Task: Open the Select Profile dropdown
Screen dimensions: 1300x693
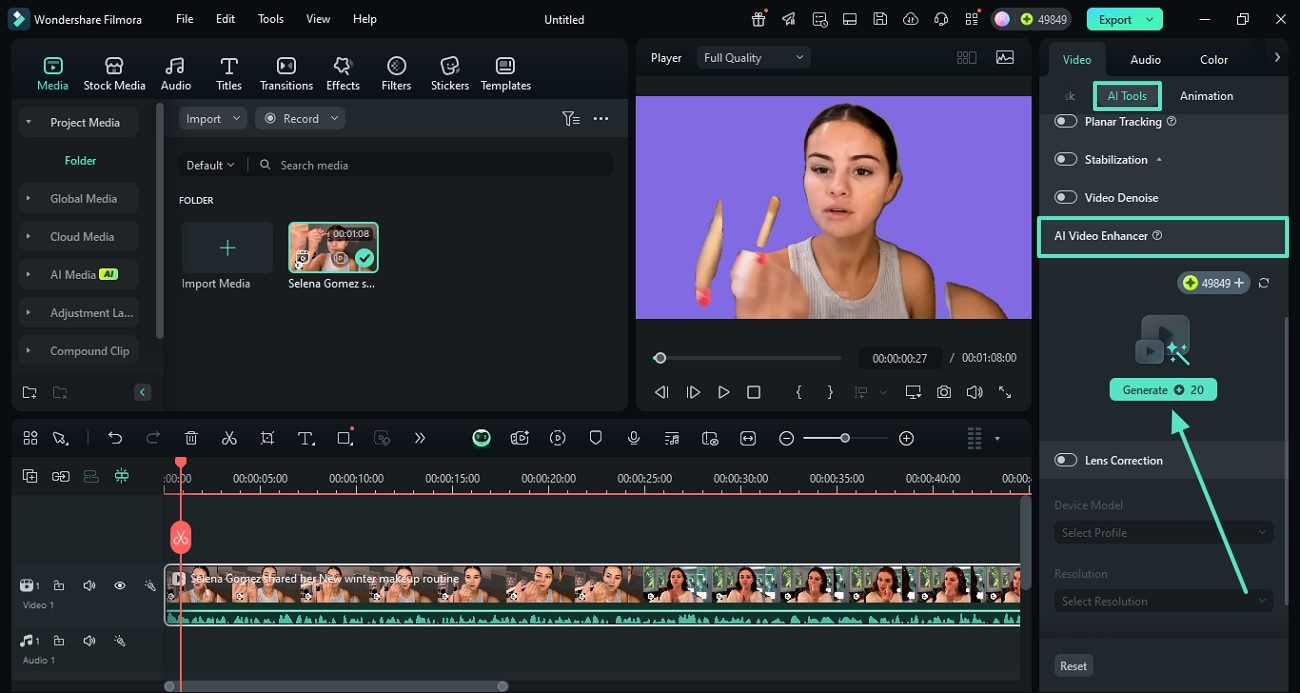Action: point(1163,533)
